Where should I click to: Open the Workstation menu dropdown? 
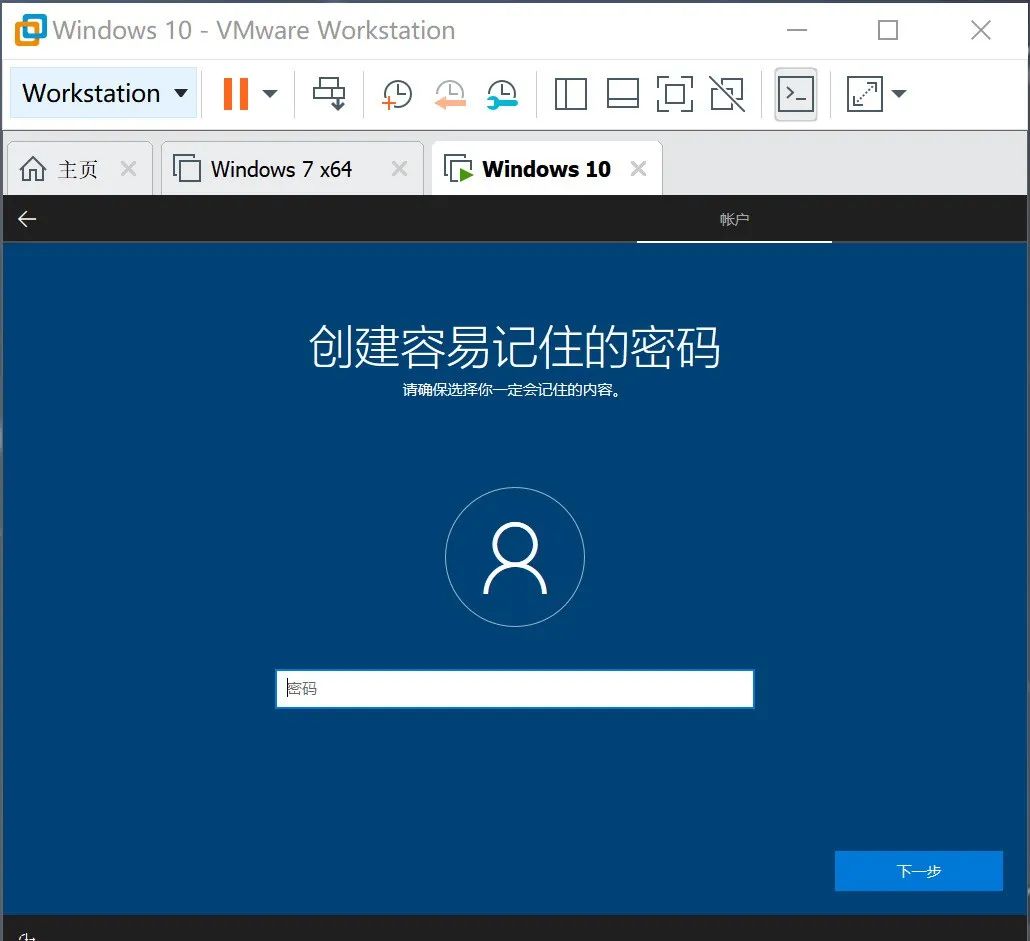pos(103,92)
